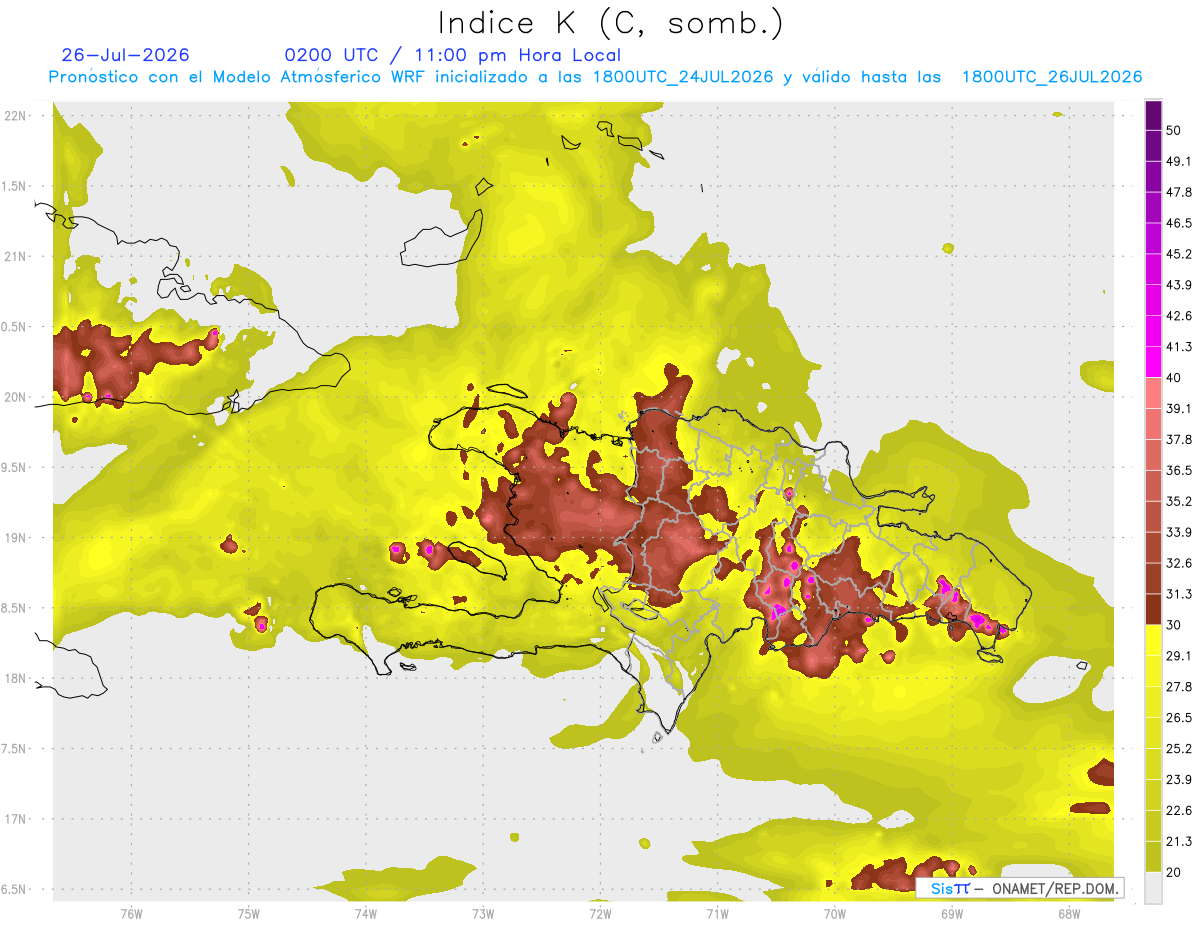The width and height of the screenshot is (1200, 927).
Task: Click the 74W longitude axis label
Action: pos(365,914)
